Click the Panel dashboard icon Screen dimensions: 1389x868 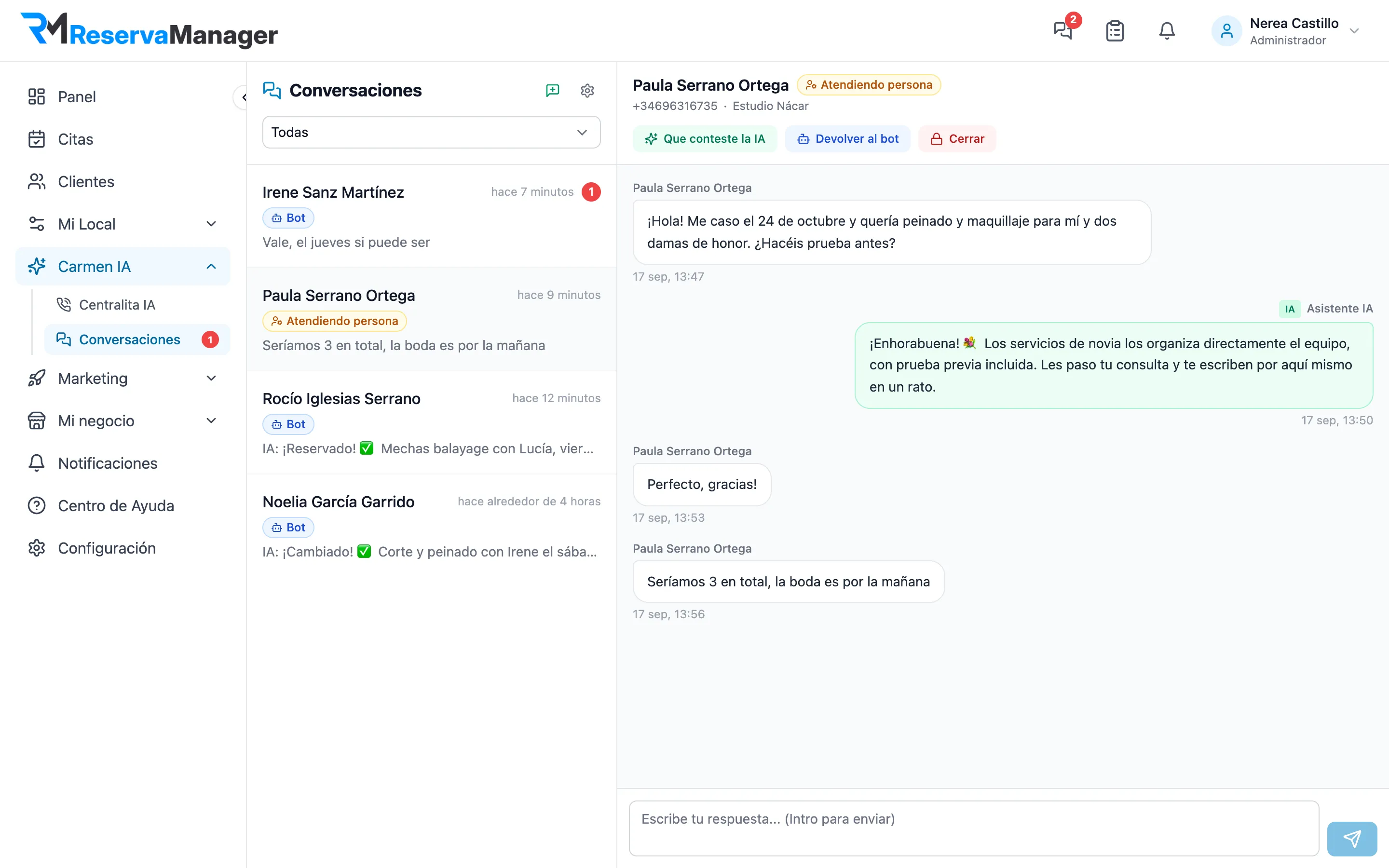click(37, 96)
